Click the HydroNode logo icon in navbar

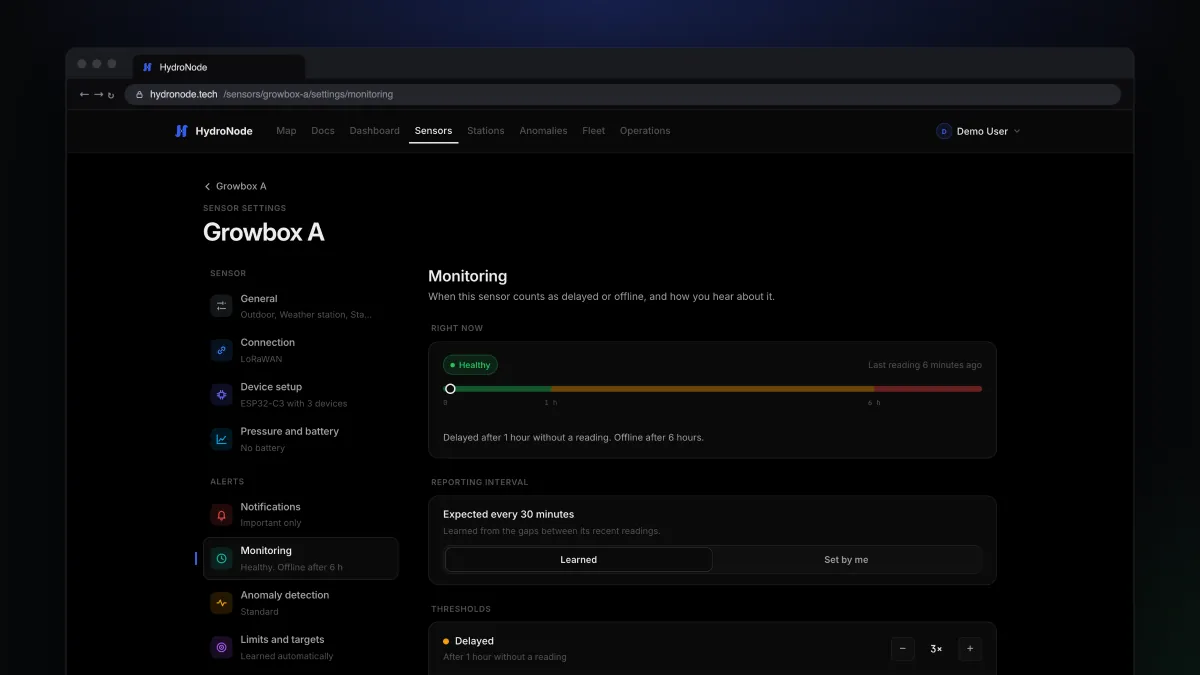(x=181, y=131)
